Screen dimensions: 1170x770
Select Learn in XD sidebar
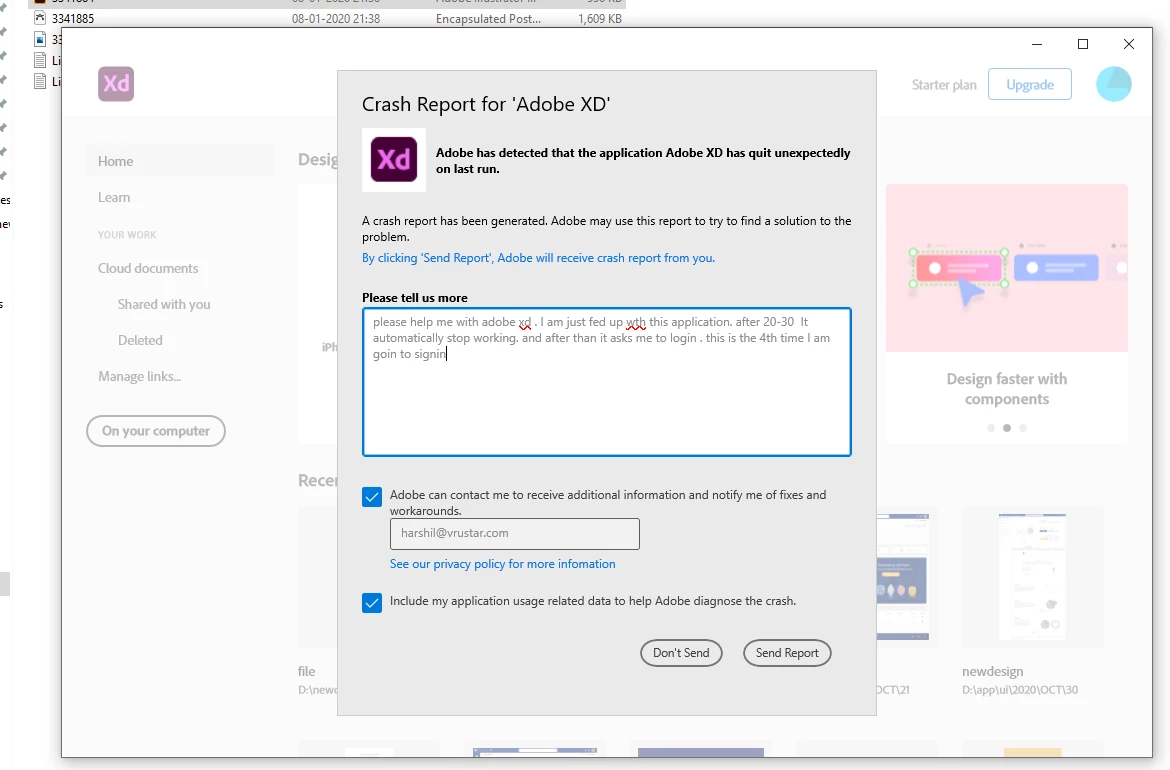point(114,197)
